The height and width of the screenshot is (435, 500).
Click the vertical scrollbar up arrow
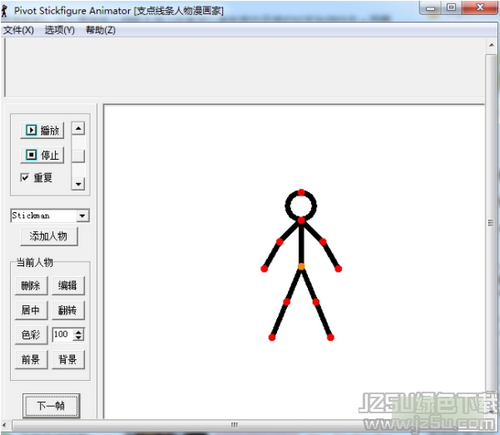pos(491,45)
